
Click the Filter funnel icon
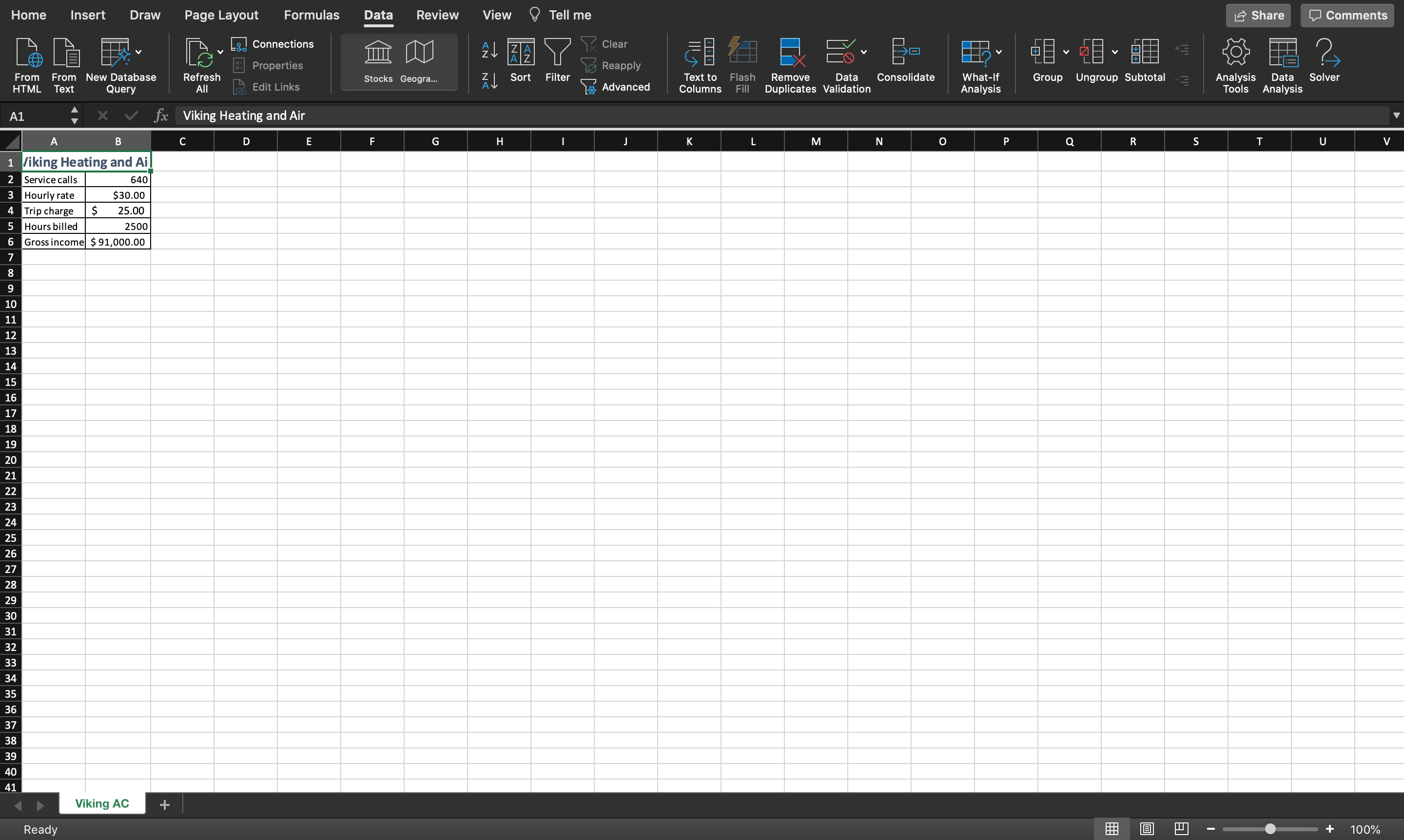(x=557, y=53)
